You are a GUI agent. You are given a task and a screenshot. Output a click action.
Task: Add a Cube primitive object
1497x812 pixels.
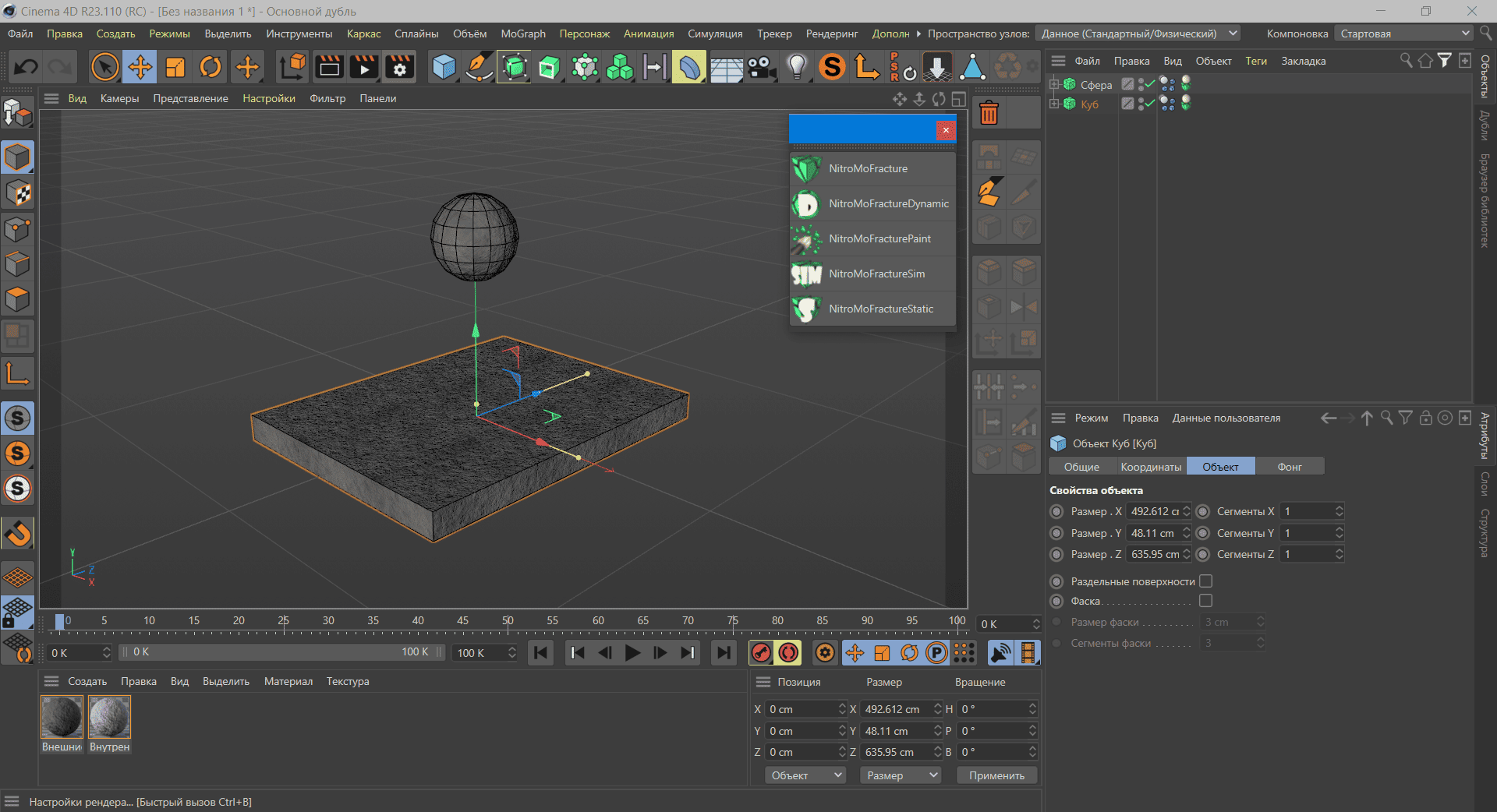coord(444,67)
